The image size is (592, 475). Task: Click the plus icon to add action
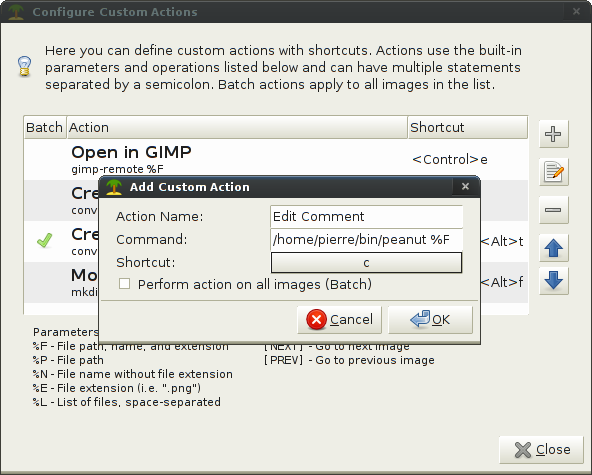point(553,134)
